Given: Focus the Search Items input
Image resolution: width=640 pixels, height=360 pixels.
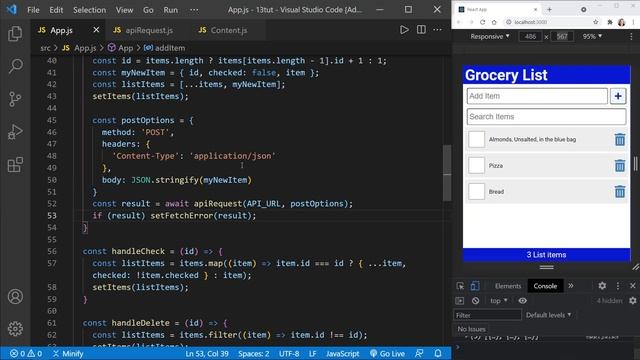Looking at the screenshot, I should point(546,117).
